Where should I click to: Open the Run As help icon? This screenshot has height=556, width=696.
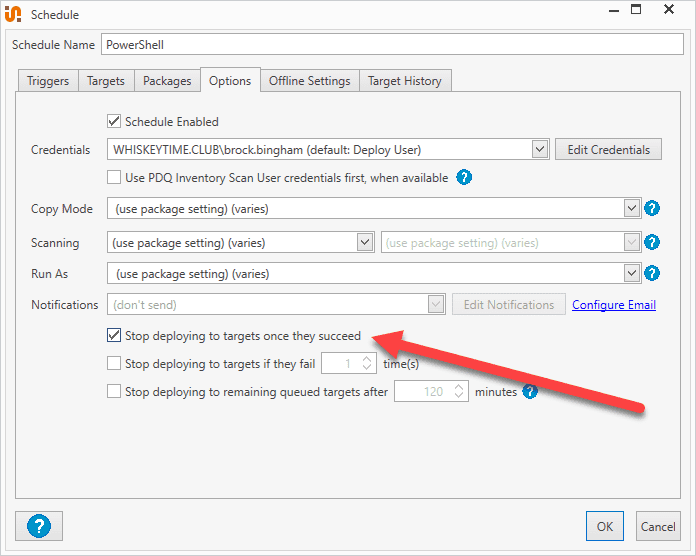(652, 273)
